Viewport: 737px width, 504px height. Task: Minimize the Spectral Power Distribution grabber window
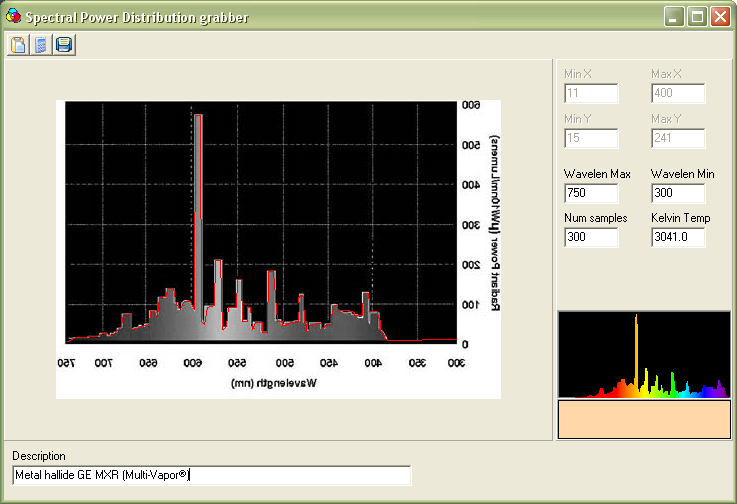pos(674,17)
